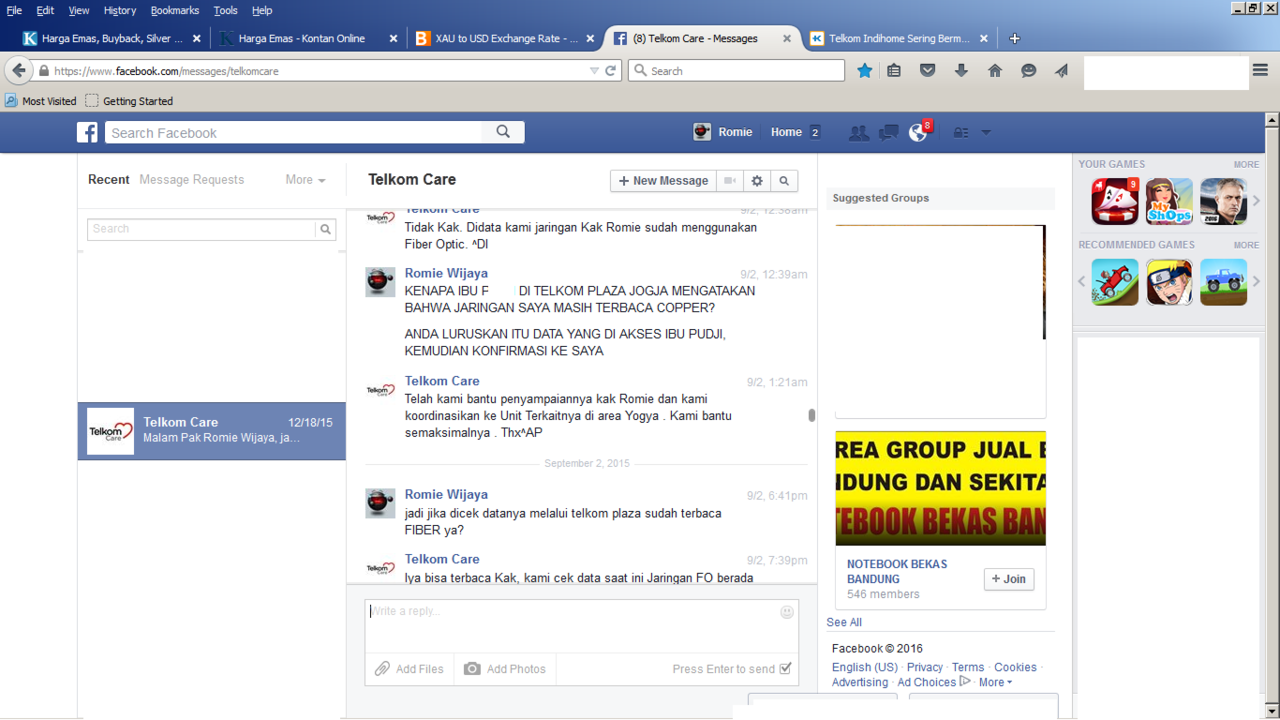The image size is (1280, 720).
Task: Open the Hill Climb recommended game icon
Action: [x=1115, y=282]
